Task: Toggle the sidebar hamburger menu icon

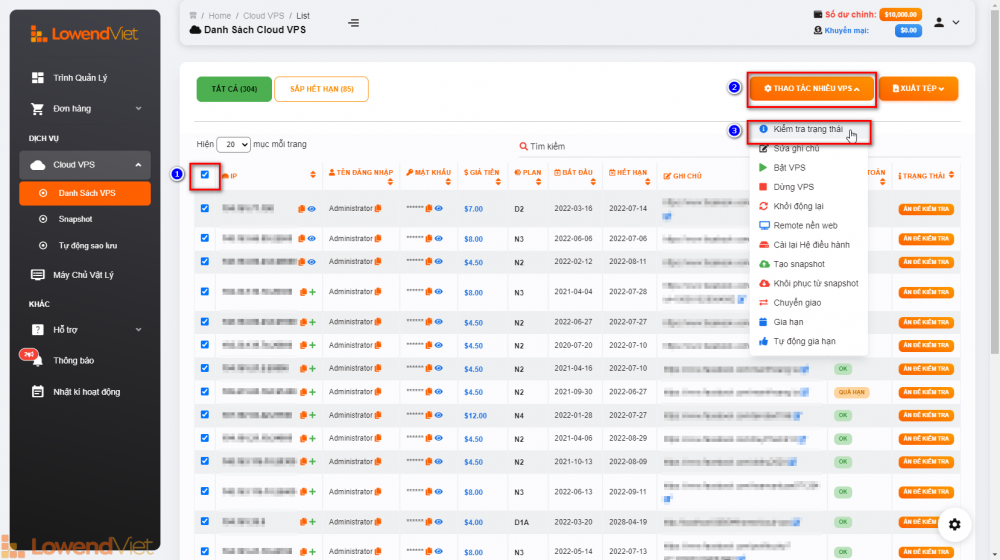Action: tap(353, 23)
